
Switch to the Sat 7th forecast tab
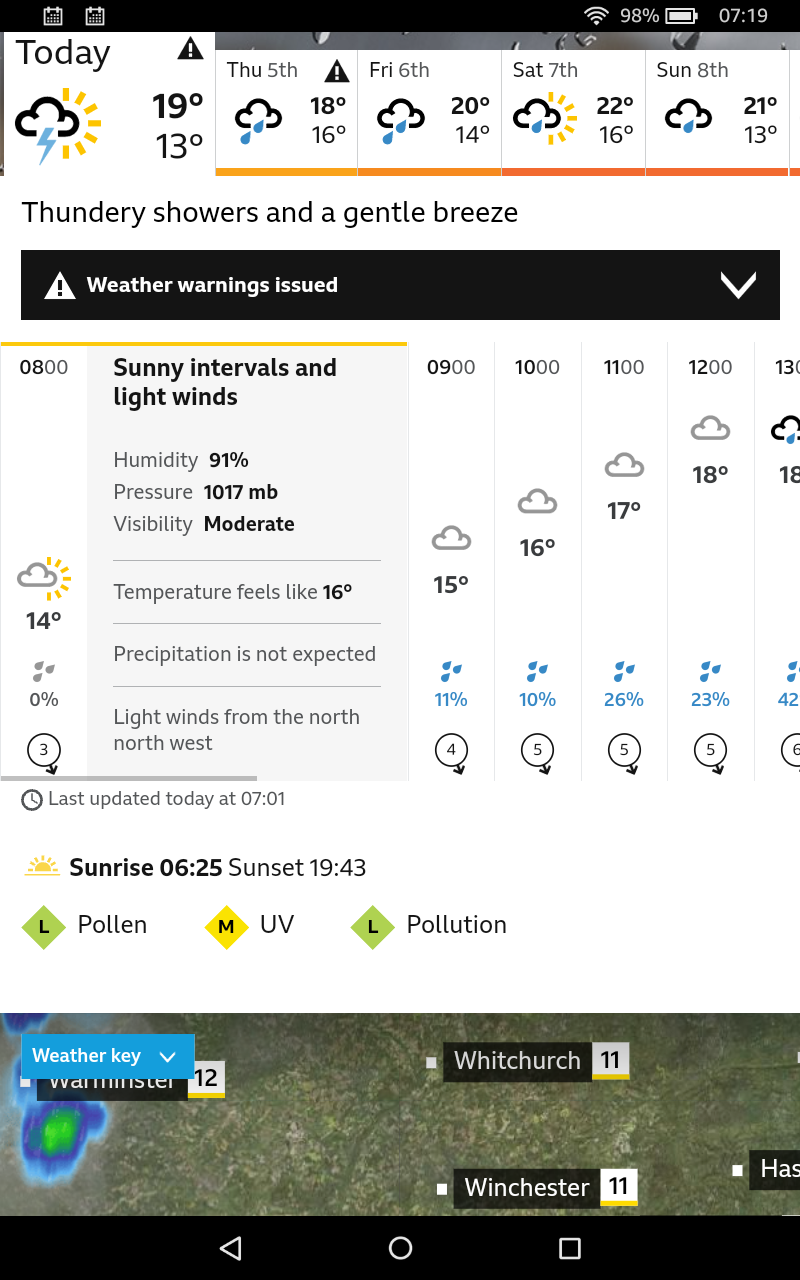(x=573, y=112)
